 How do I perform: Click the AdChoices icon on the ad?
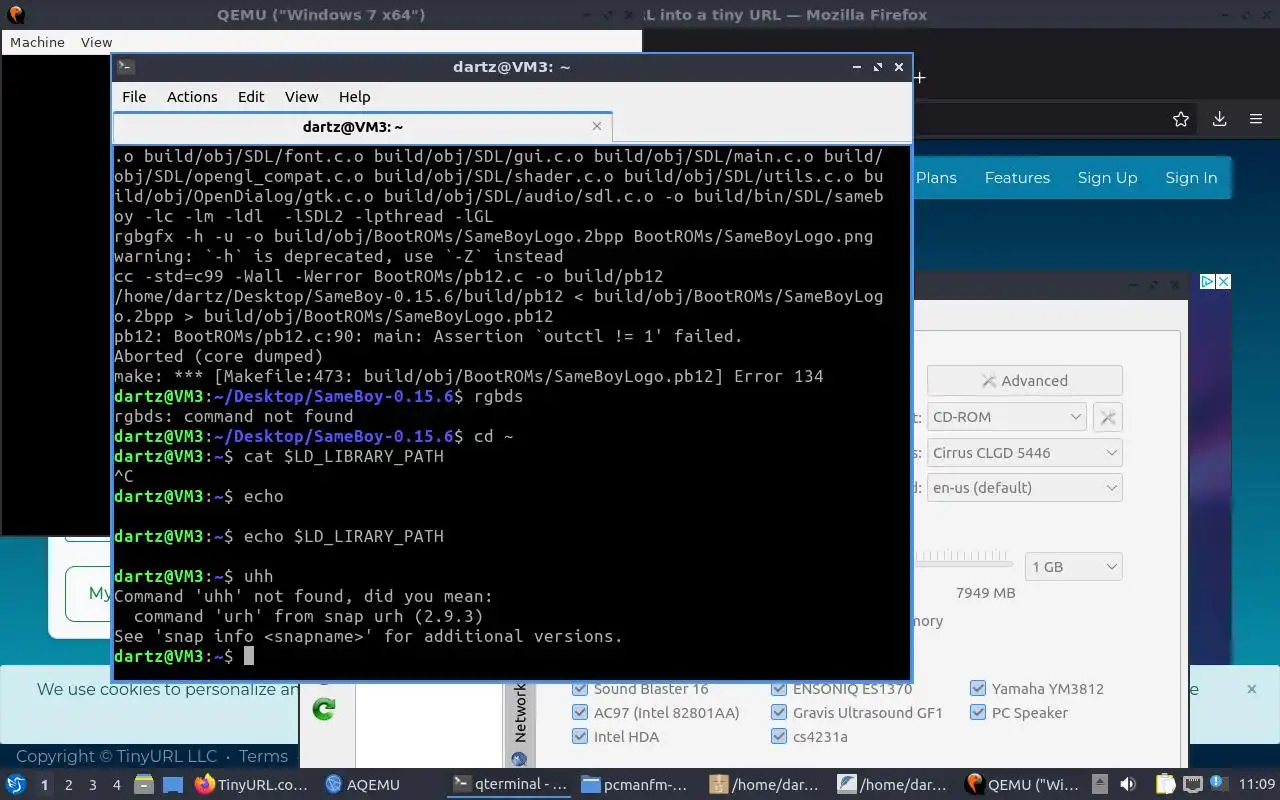[x=1207, y=282]
